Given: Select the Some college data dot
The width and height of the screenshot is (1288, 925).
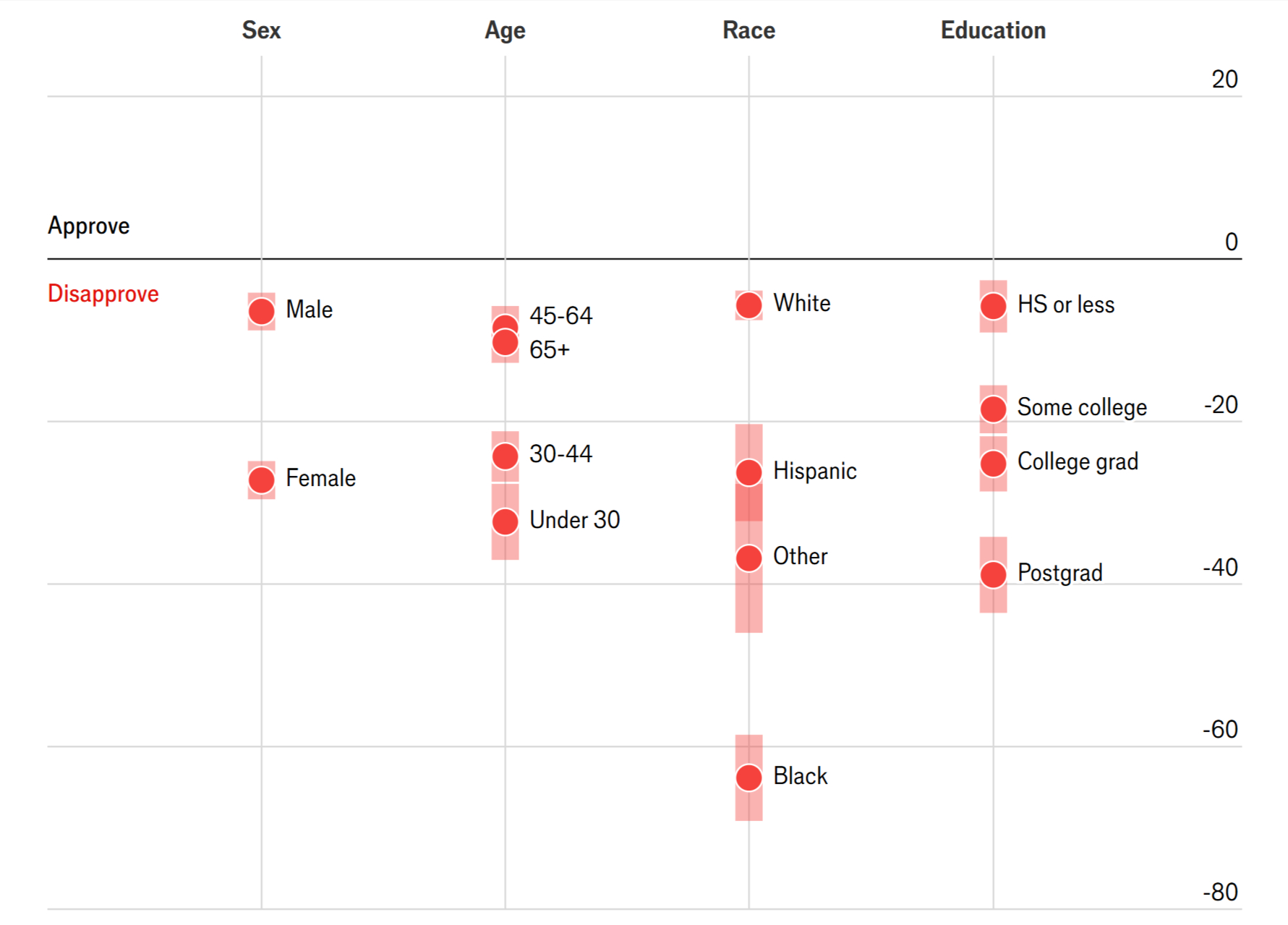Looking at the screenshot, I should [993, 409].
